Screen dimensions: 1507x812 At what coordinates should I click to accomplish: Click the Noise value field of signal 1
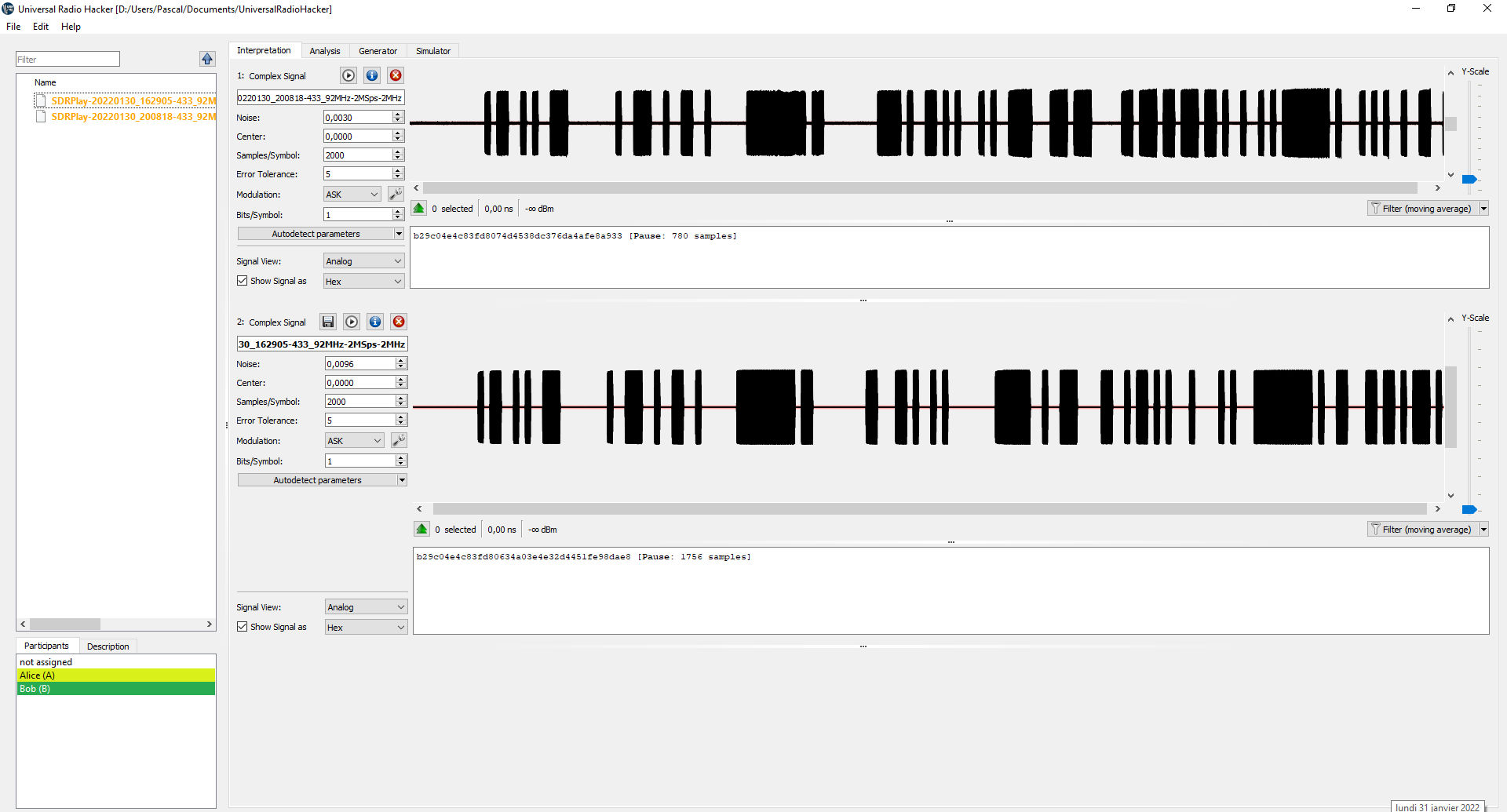pyautogui.click(x=358, y=117)
